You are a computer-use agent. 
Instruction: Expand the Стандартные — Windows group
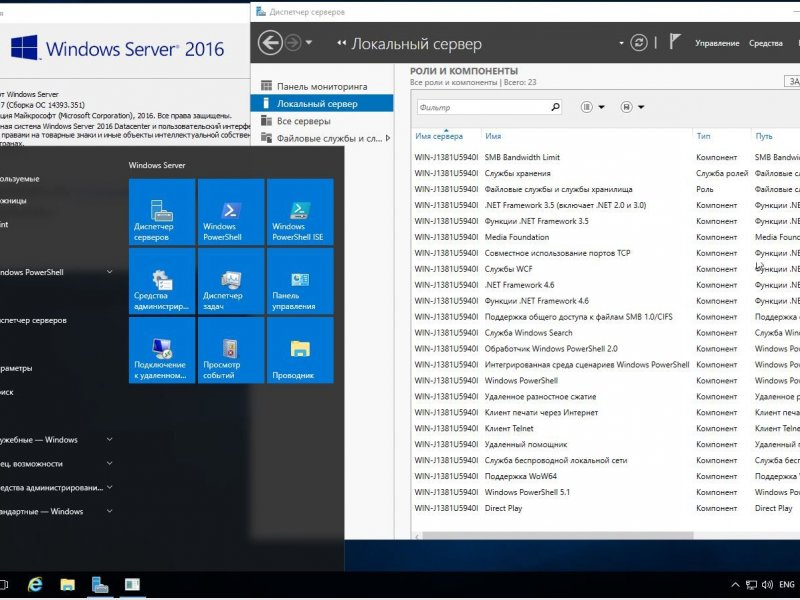coord(109,511)
